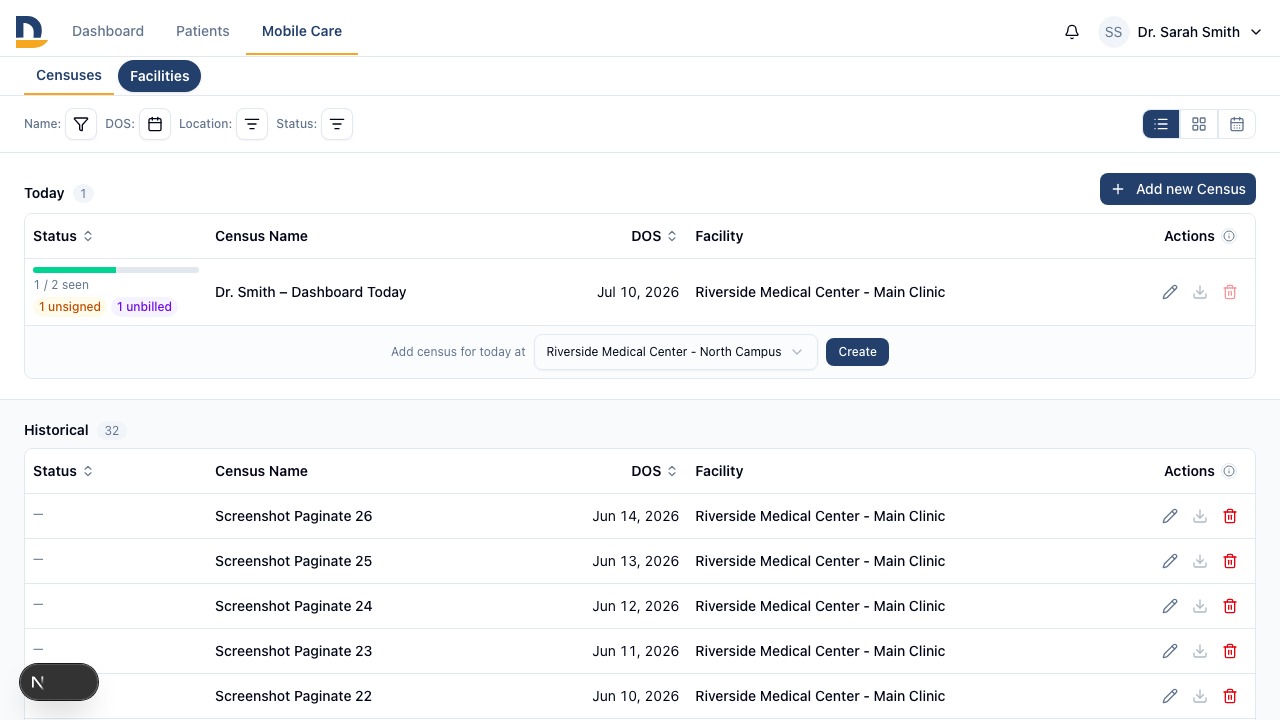
Task: Select the Mobile Care tab
Action: (x=302, y=31)
